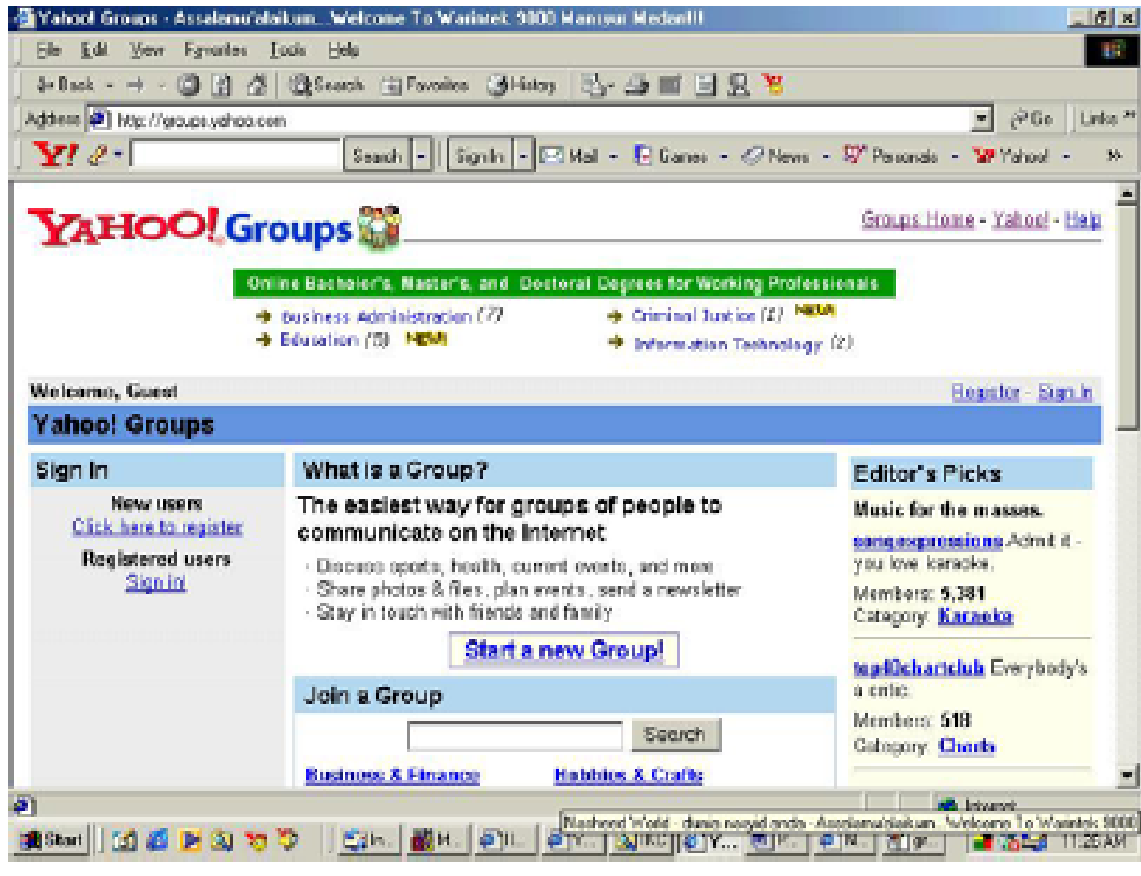Open the View menu

pyautogui.click(x=146, y=49)
